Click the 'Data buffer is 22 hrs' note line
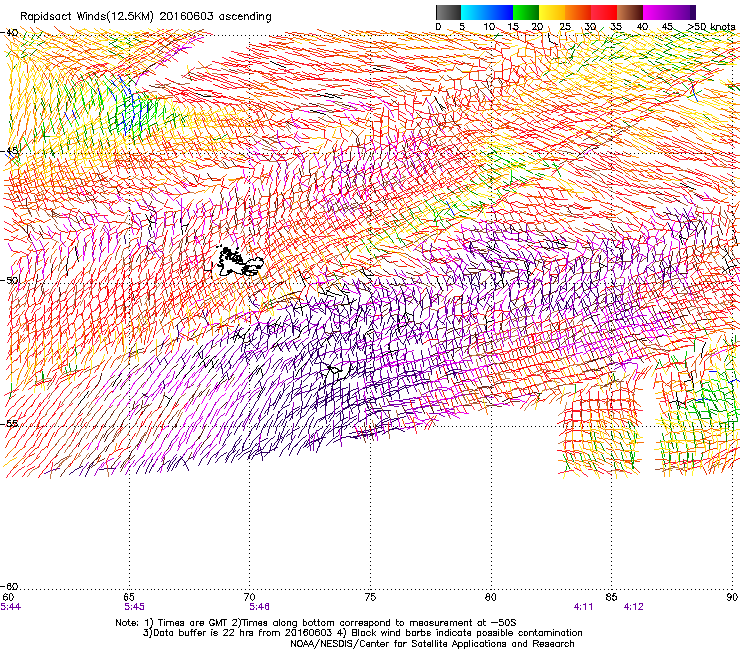The image size is (740, 650). (362, 633)
